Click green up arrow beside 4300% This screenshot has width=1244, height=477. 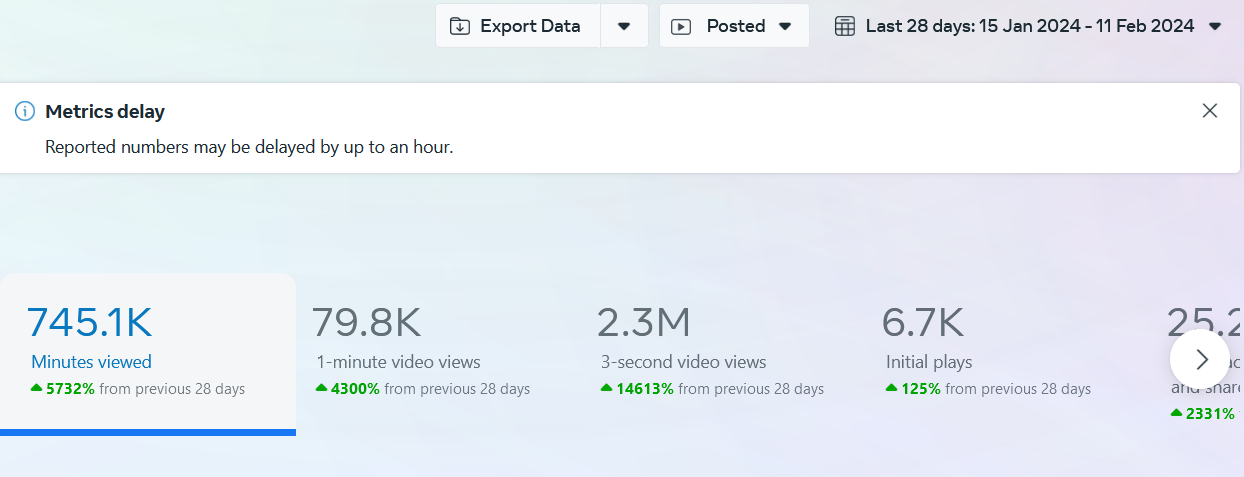(x=322, y=388)
